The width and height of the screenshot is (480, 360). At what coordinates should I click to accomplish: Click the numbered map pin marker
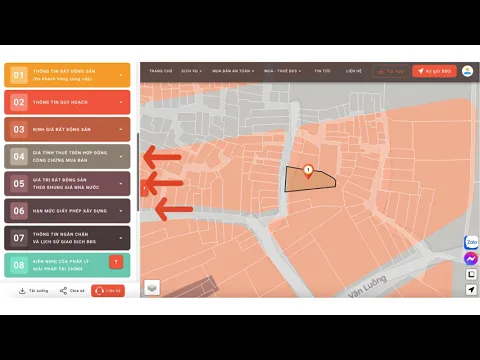(308, 171)
